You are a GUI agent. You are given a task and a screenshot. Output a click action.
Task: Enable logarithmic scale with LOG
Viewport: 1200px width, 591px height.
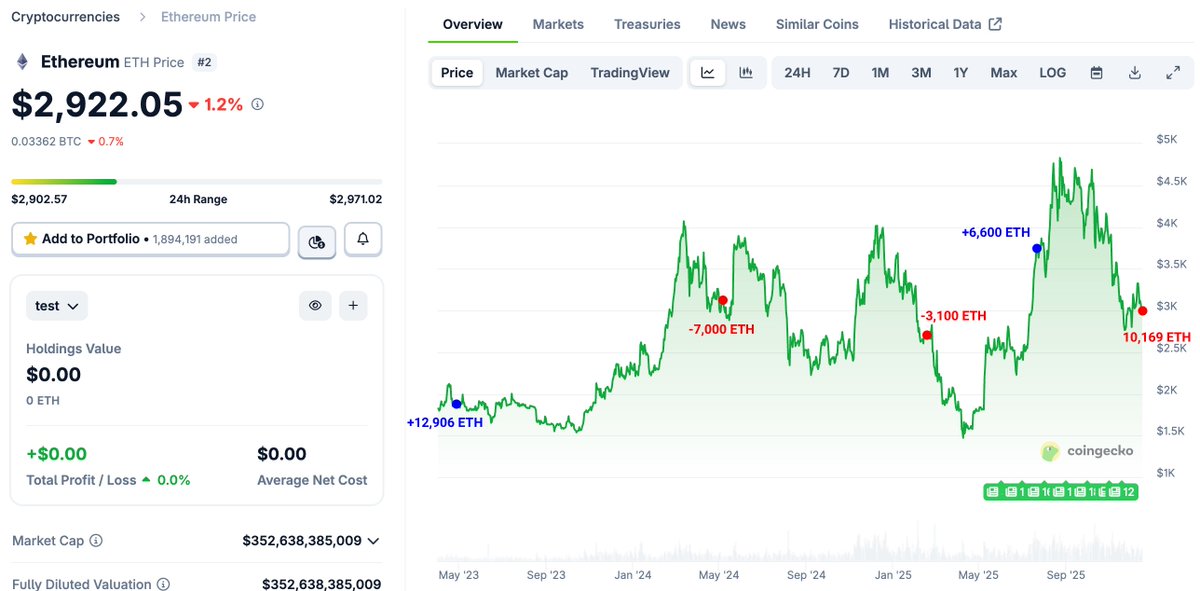coord(1052,72)
